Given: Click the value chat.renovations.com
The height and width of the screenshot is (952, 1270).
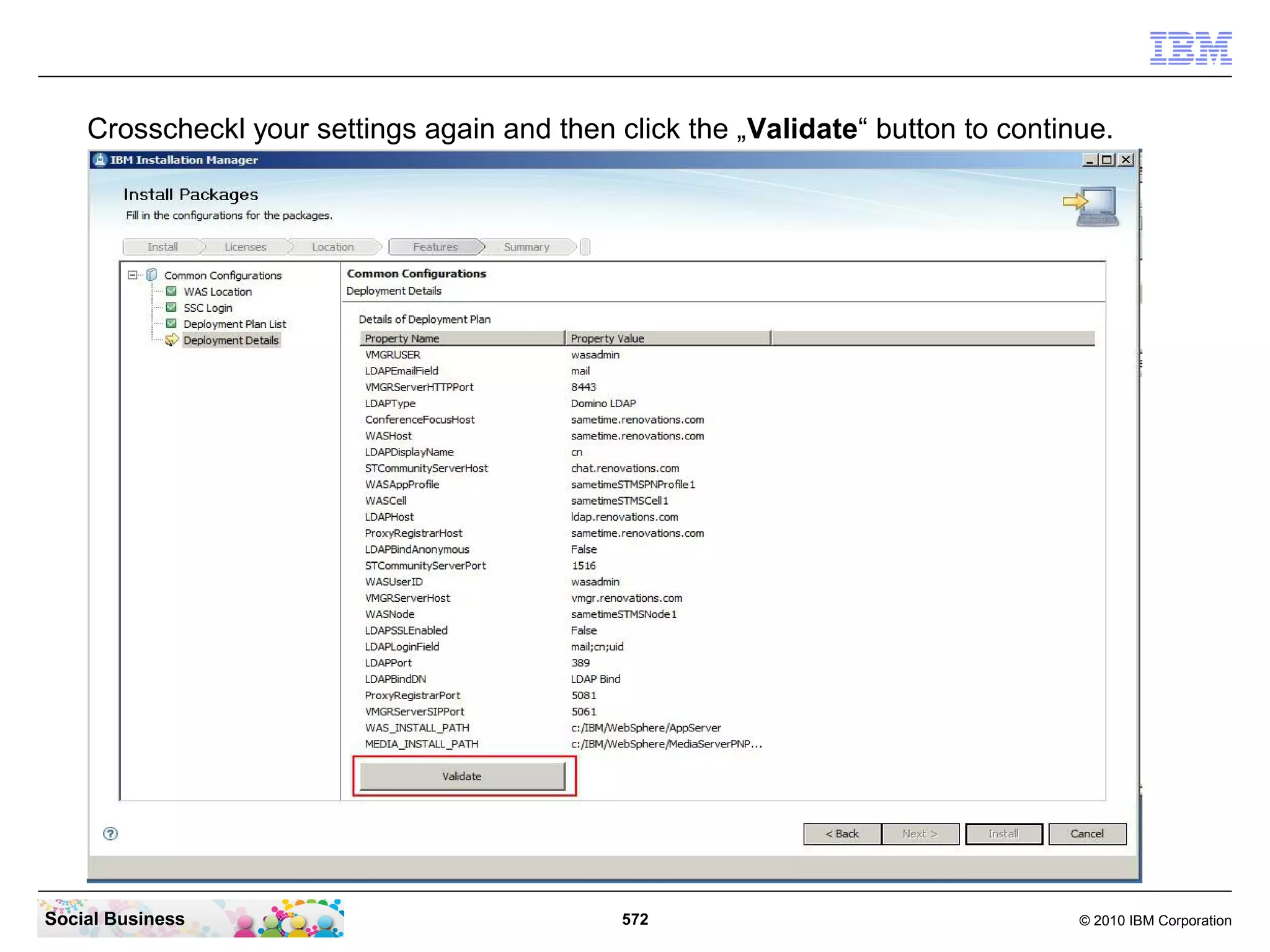Looking at the screenshot, I should point(625,468).
